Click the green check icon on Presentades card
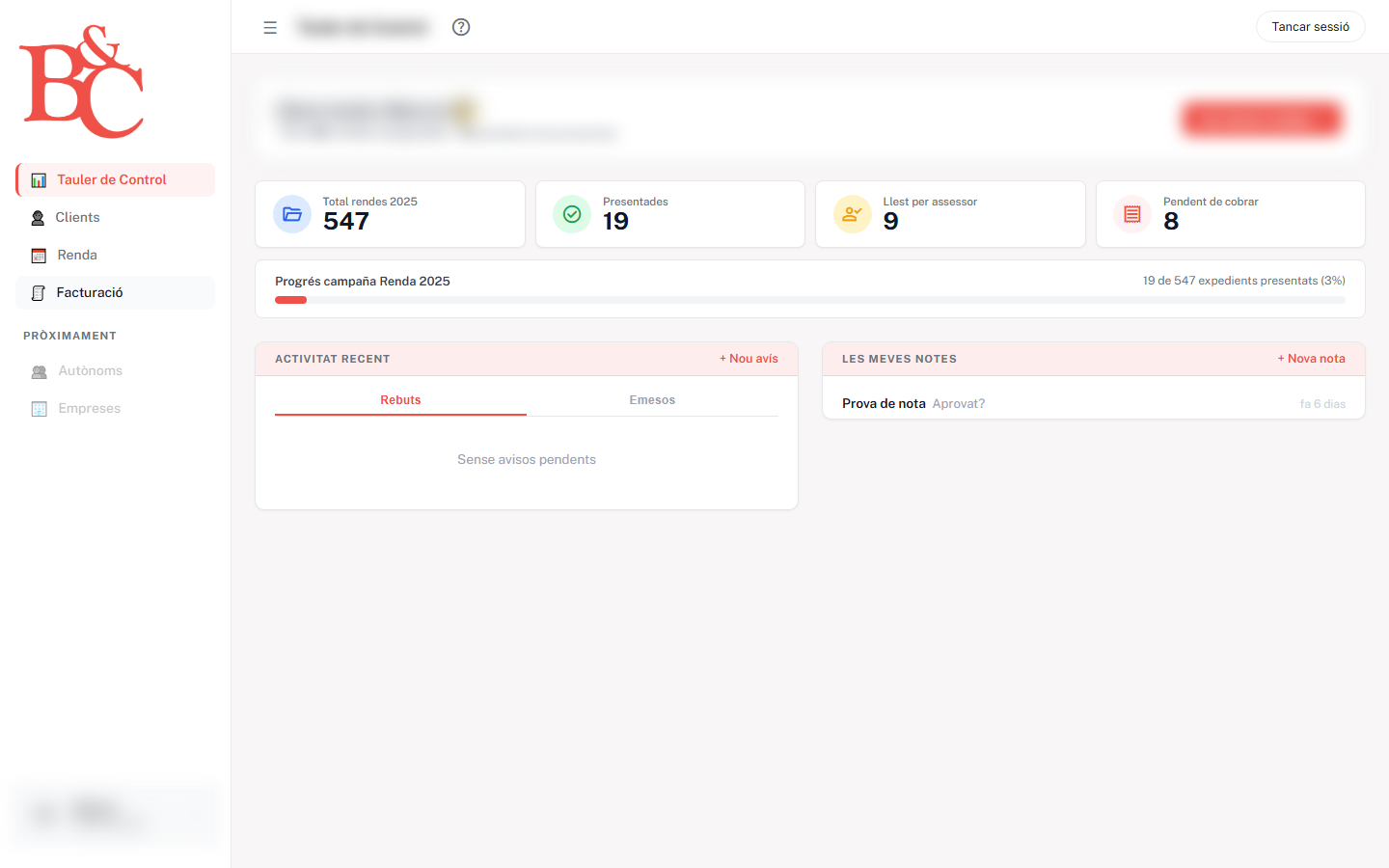 [572, 214]
